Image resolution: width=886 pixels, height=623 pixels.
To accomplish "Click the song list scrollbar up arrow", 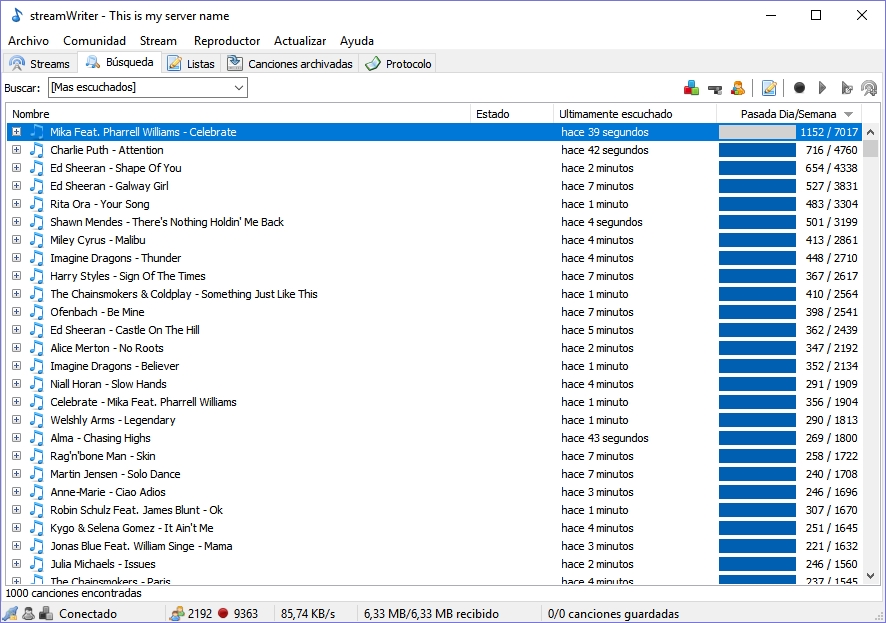I will coord(870,132).
